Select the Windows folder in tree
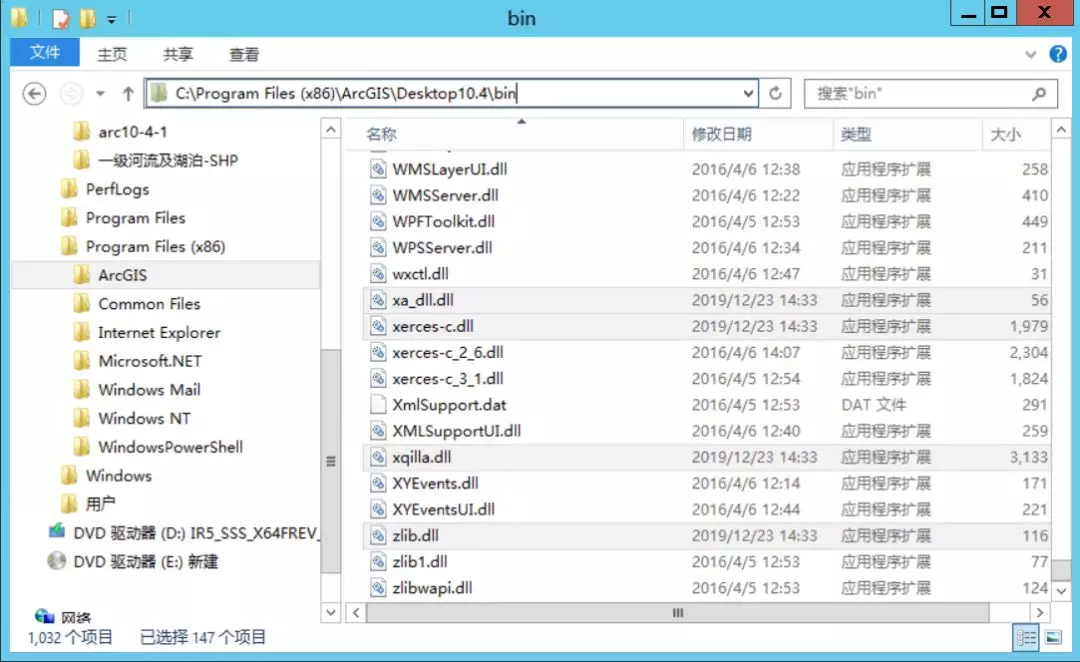 click(106, 476)
